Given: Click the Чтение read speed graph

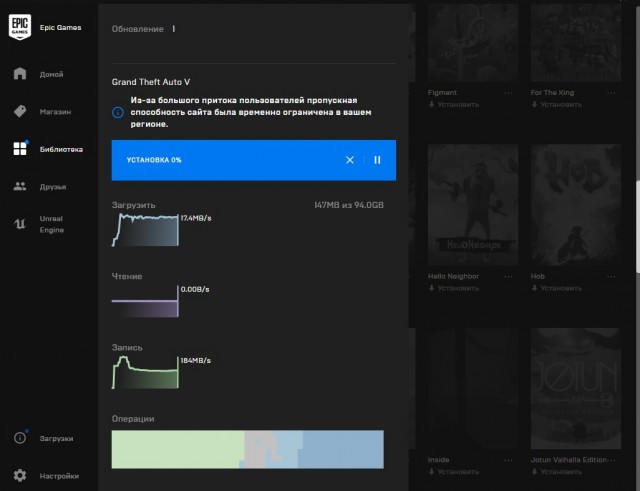Looking at the screenshot, I should coord(145,301).
